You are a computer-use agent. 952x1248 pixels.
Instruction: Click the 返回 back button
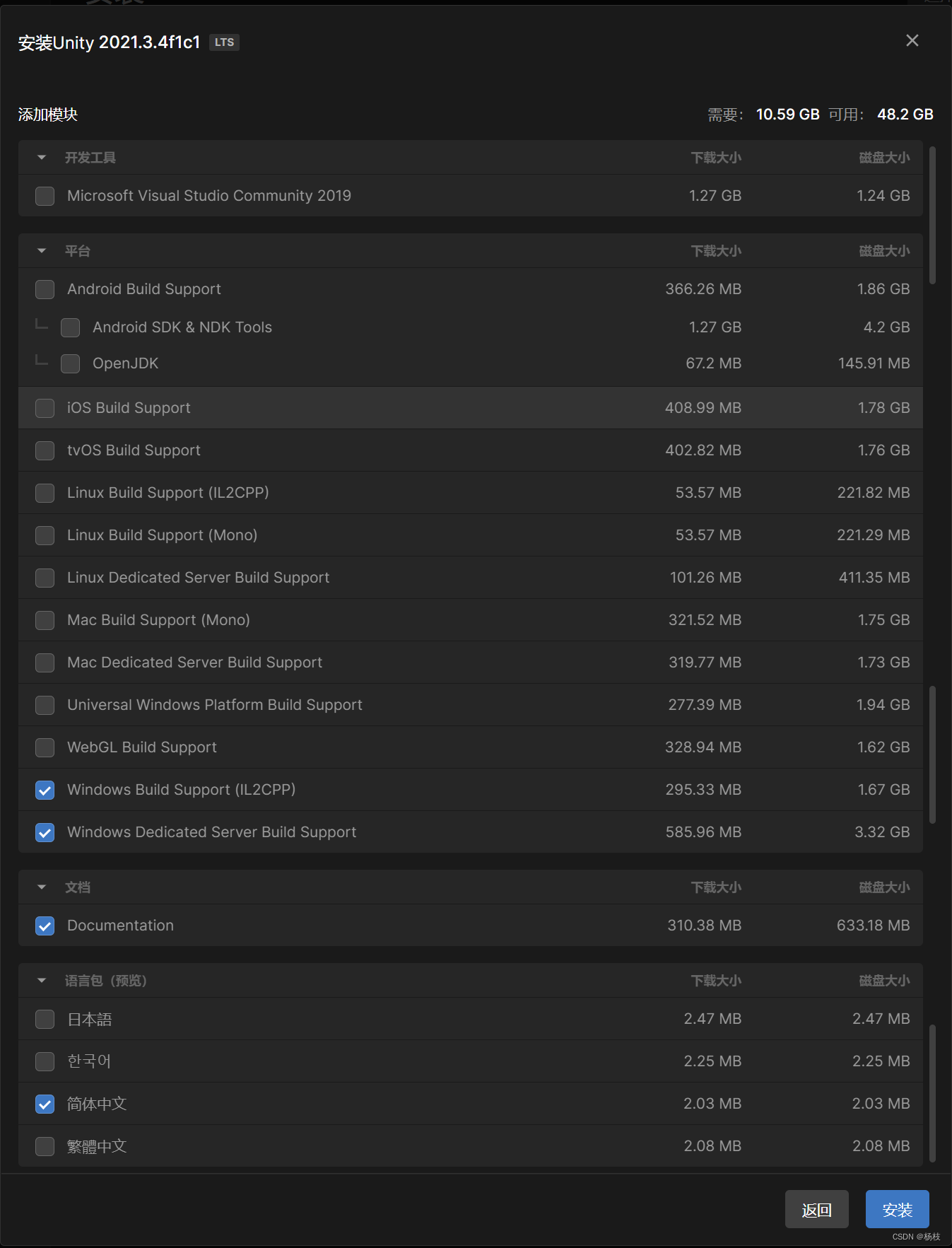816,1210
